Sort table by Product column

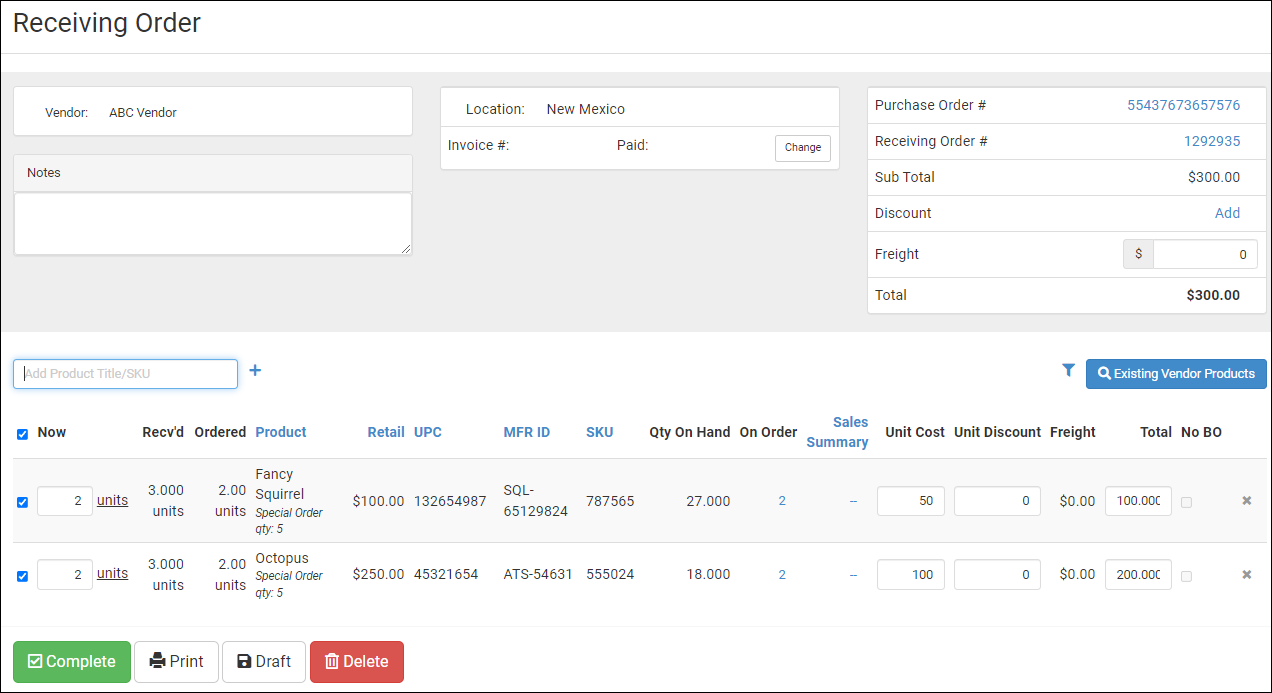point(281,432)
